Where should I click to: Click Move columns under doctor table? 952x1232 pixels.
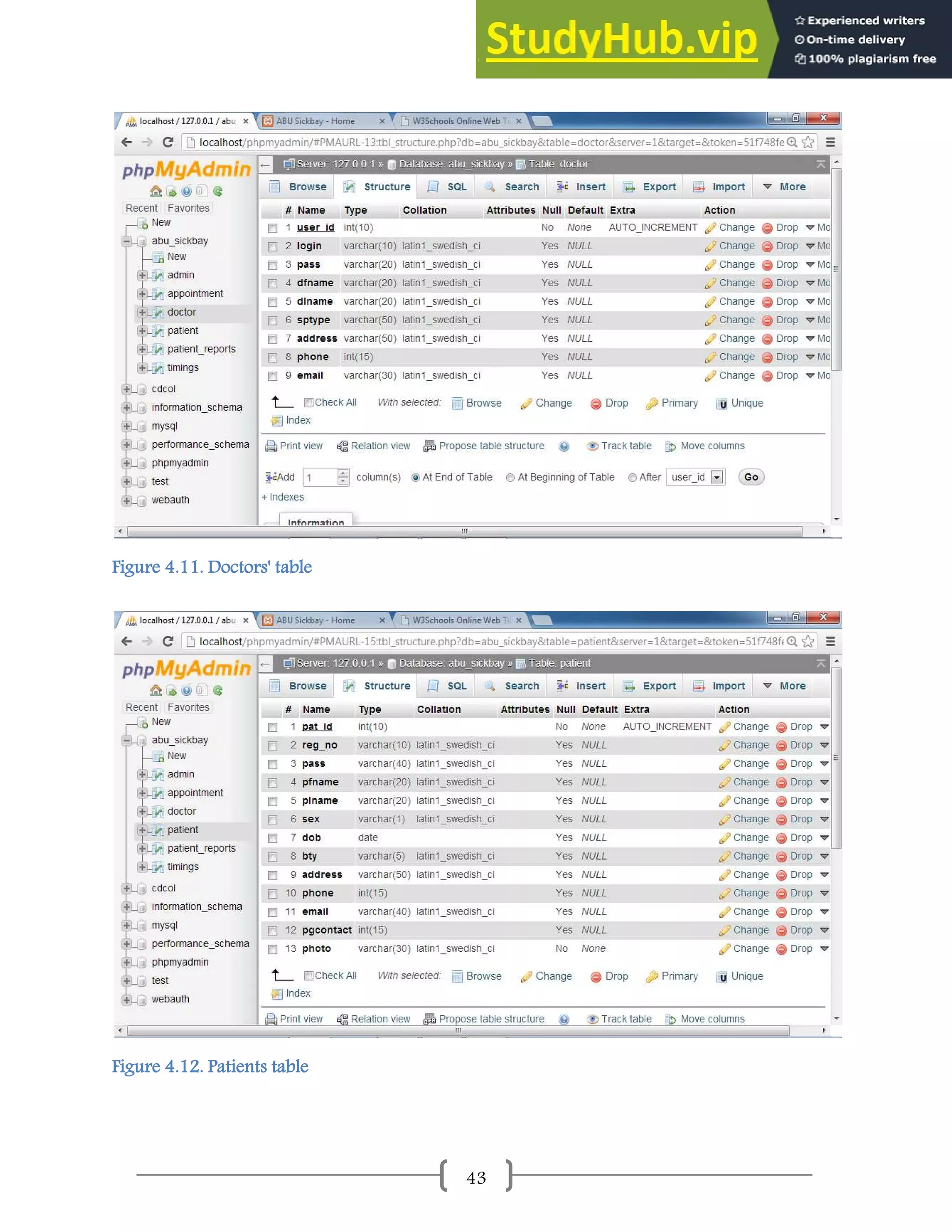point(705,446)
